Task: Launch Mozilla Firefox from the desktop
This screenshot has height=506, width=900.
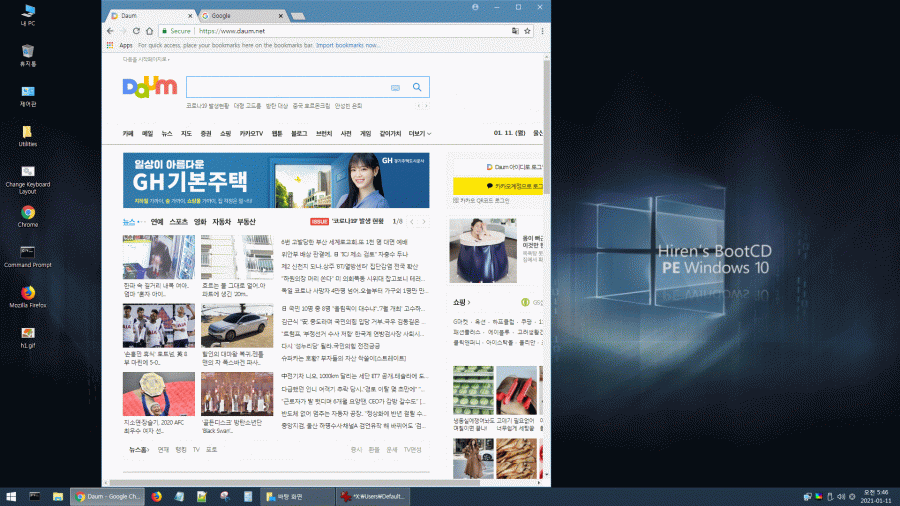Action: point(28,297)
